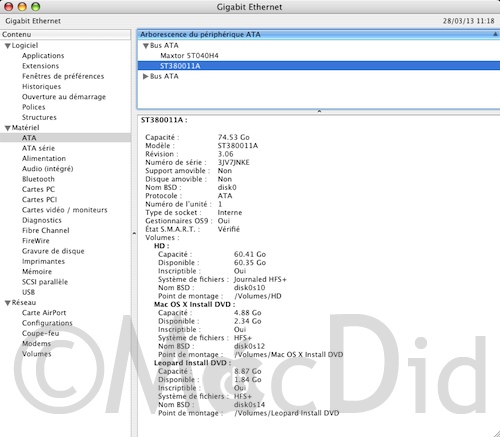Click the sidebar divider collapse handle
Image resolution: width=500 pixels, height=437 pixels.
pos(134,233)
